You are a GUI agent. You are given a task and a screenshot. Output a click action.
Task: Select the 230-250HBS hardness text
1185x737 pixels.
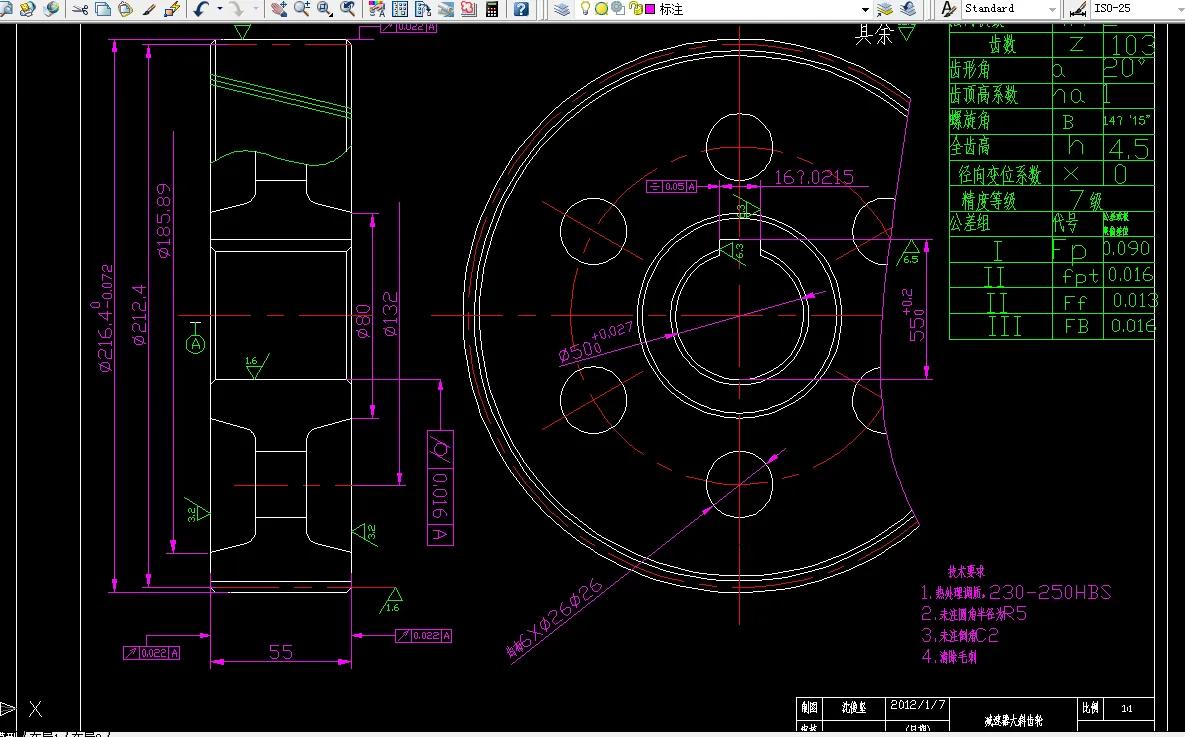1050,592
